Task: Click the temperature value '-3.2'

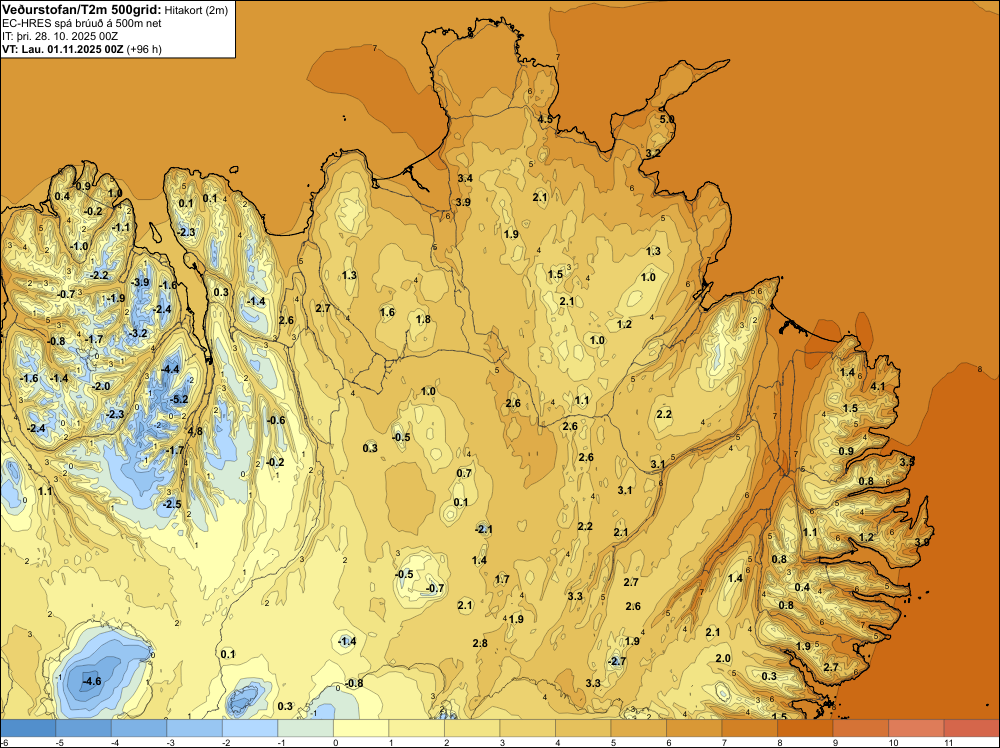Action: tap(138, 333)
